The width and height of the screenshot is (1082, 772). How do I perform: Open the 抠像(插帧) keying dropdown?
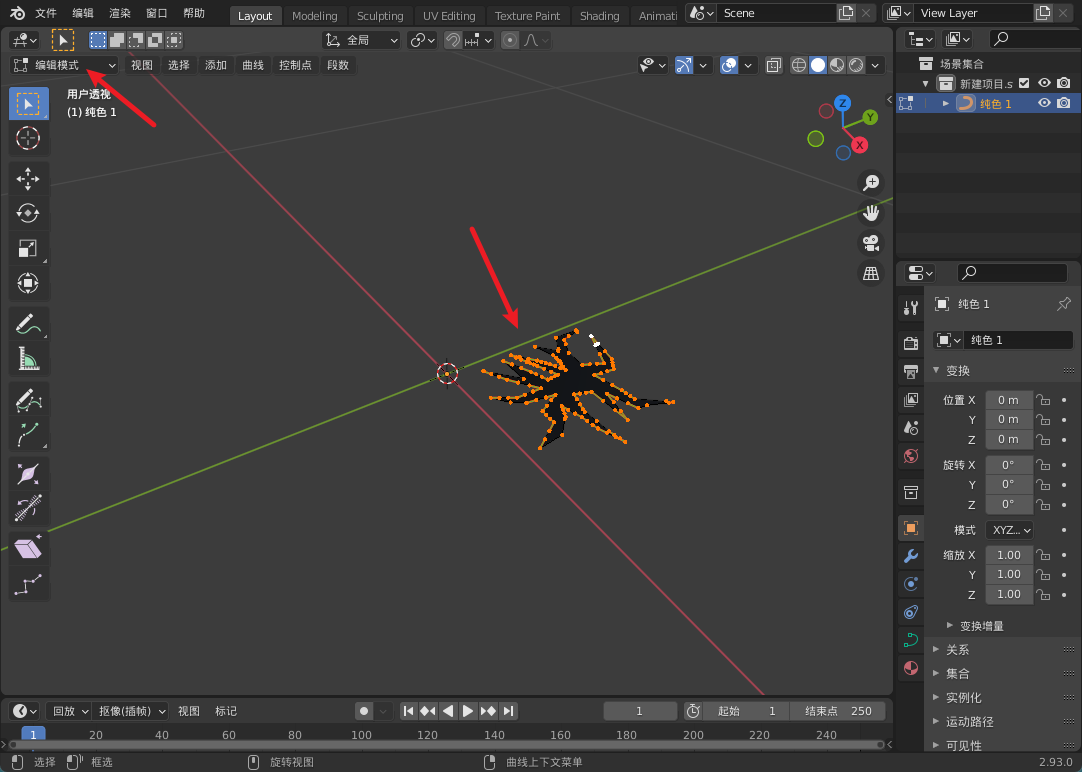(130, 711)
